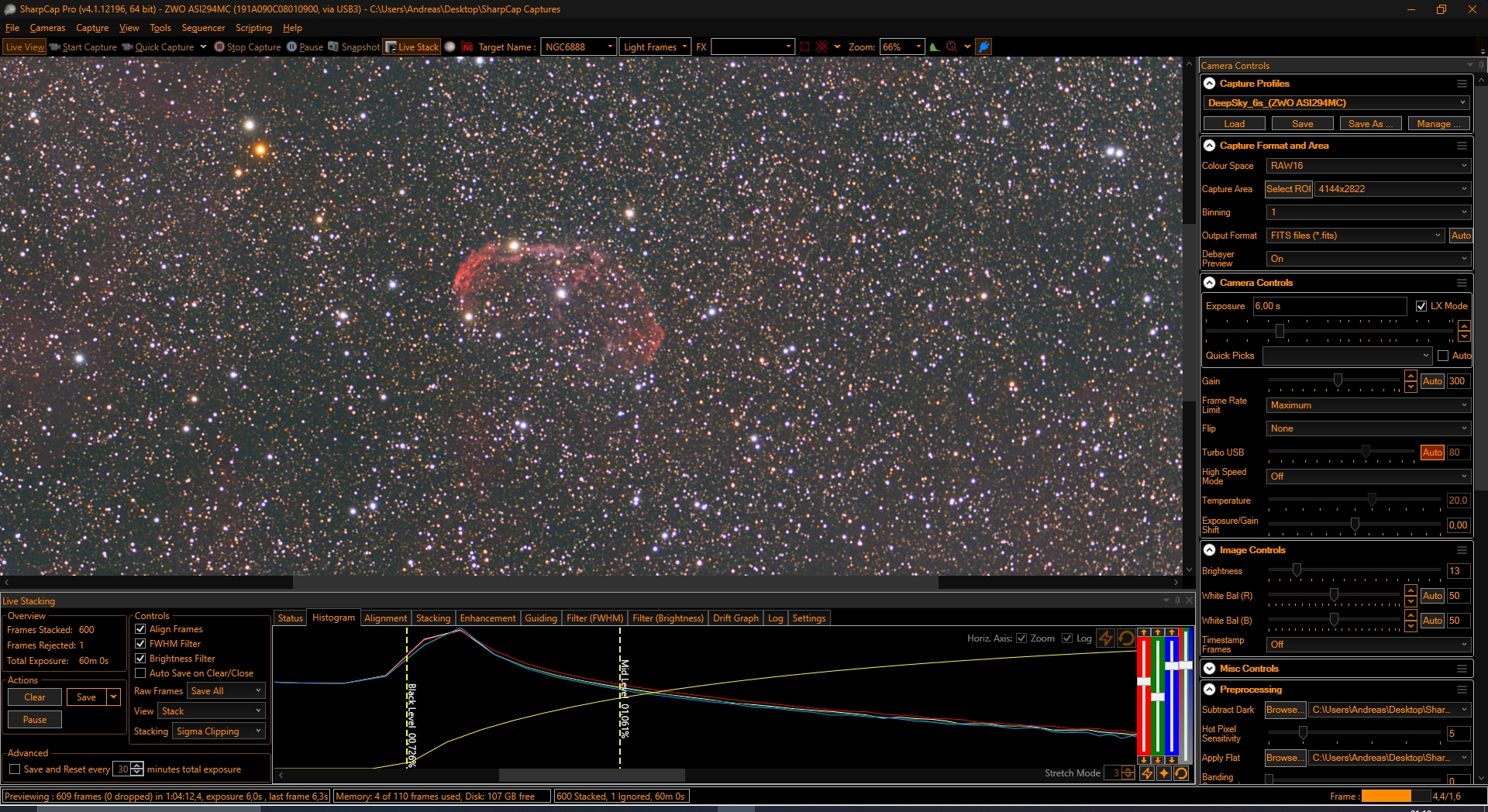Enable Auto Save on Clear/Close
1488x812 pixels.
(140, 673)
